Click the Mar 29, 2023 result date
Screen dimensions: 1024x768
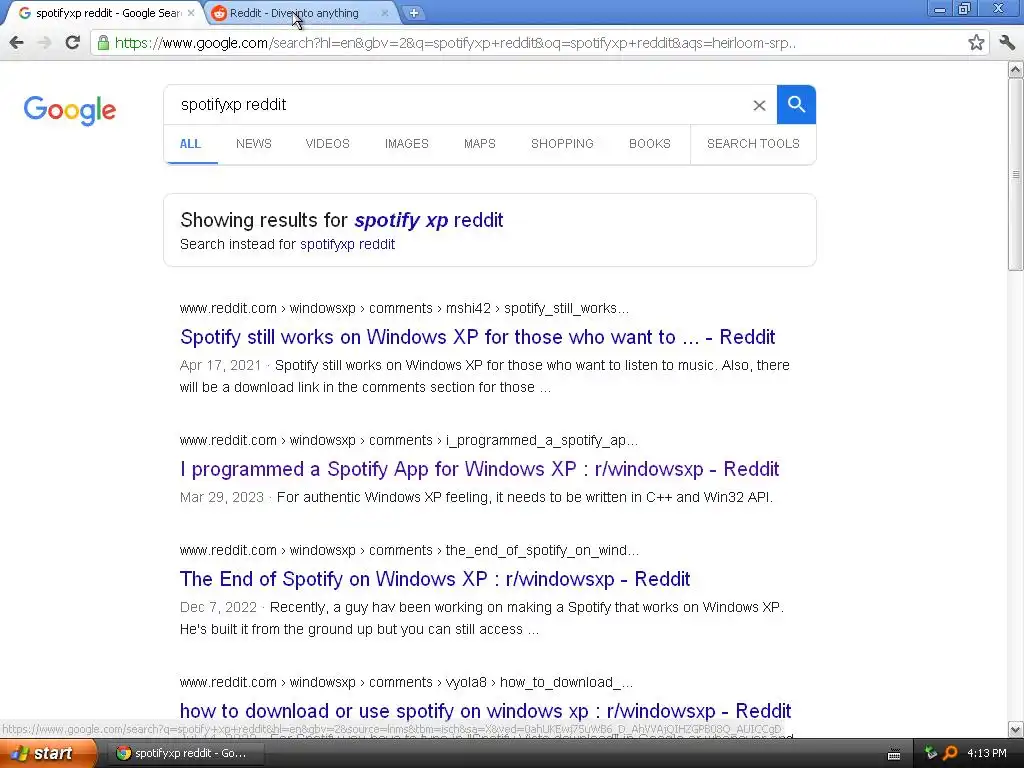point(221,498)
